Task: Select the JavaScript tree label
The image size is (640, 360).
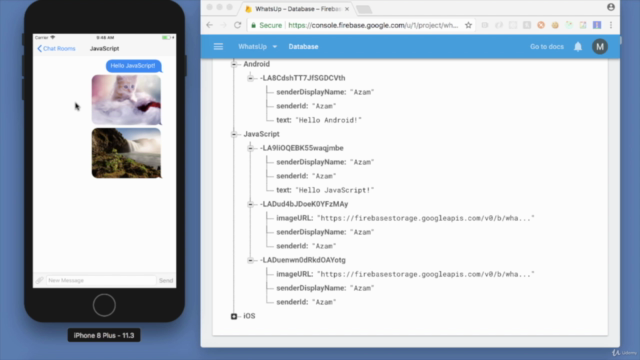Action: (x=261, y=134)
